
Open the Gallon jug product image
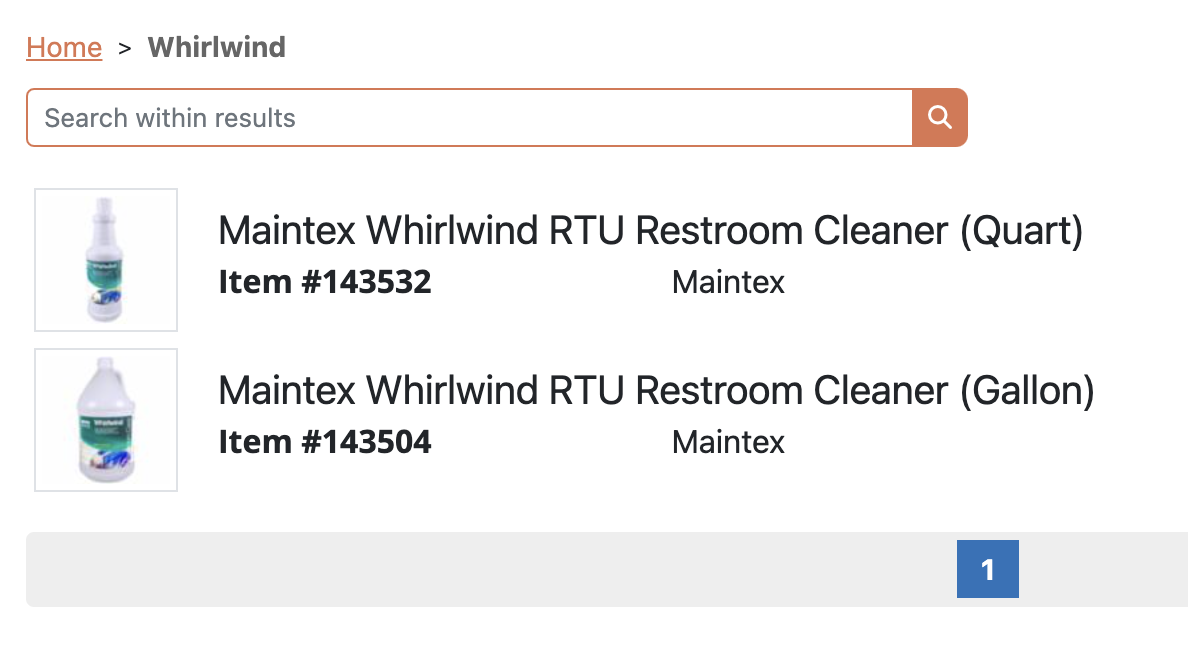pos(106,420)
